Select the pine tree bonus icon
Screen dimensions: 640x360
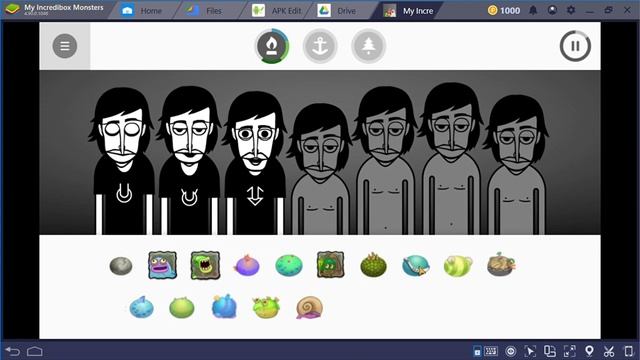368,46
